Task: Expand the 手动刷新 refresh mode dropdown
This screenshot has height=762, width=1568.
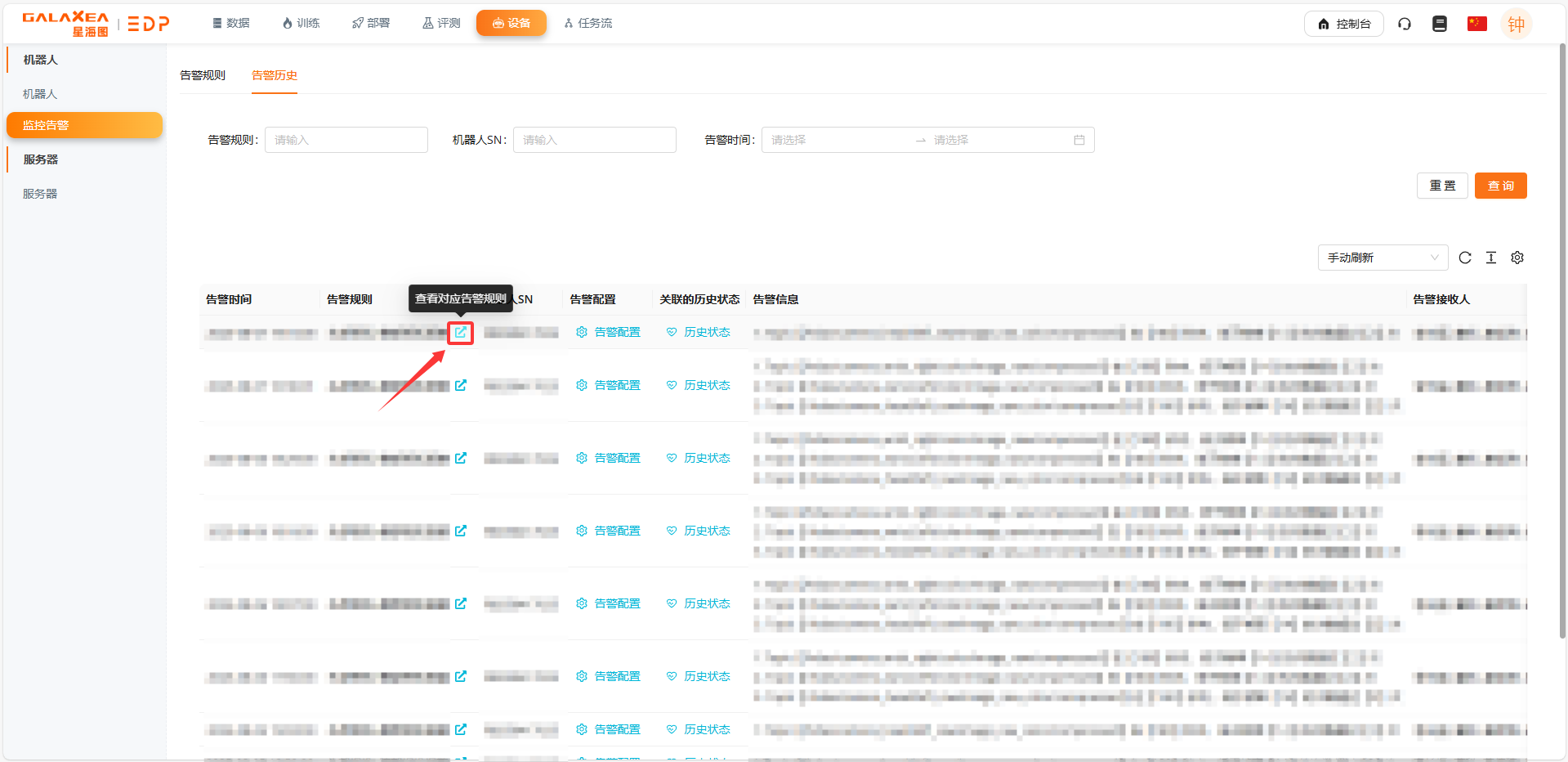Action: 1382,258
